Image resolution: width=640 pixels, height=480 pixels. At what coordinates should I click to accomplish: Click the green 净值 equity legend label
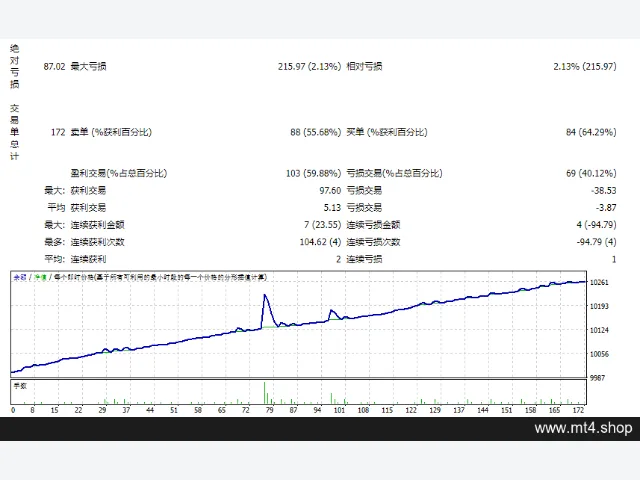point(41,278)
